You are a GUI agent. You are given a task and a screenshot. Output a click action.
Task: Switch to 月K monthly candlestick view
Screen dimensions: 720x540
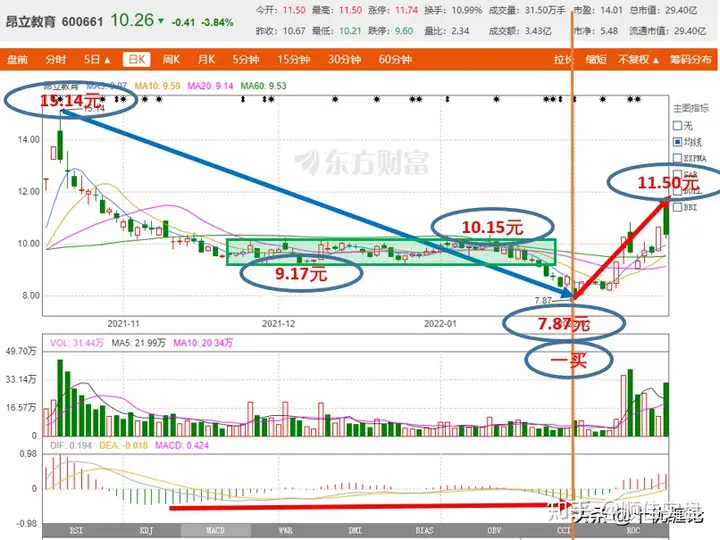[x=206, y=60]
